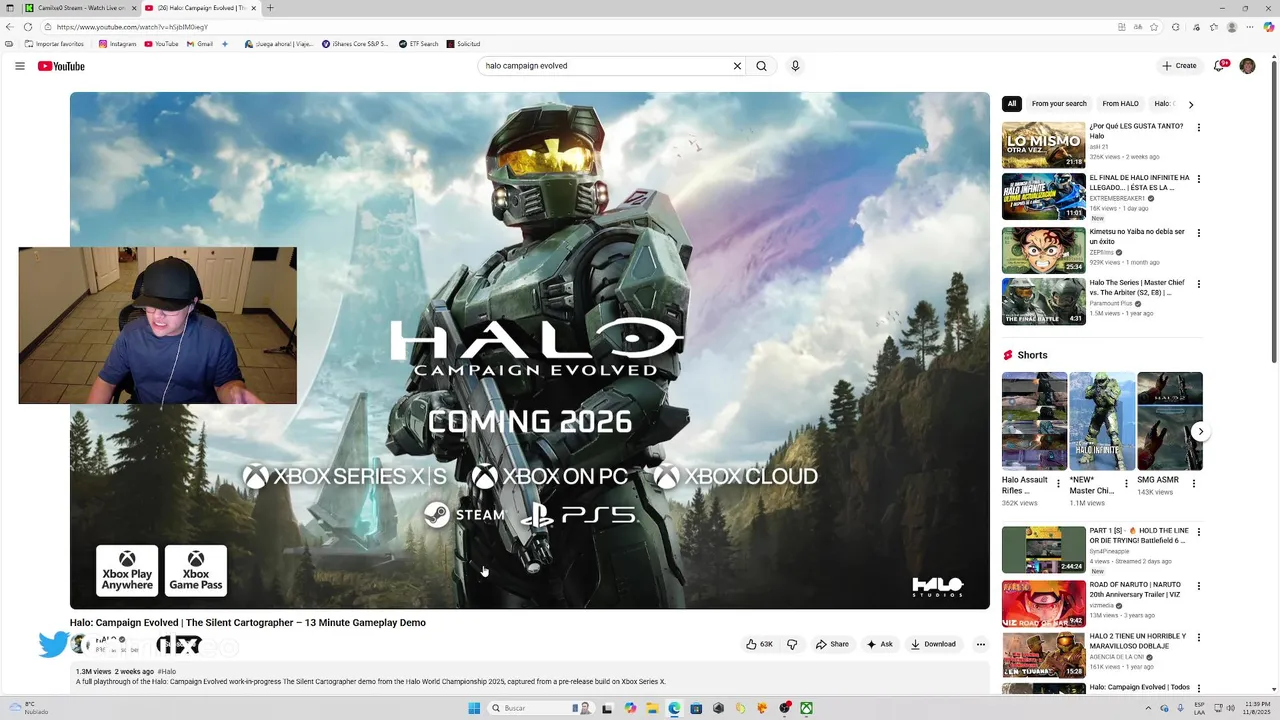
Task: Click the main Halo video player
Action: [530, 350]
